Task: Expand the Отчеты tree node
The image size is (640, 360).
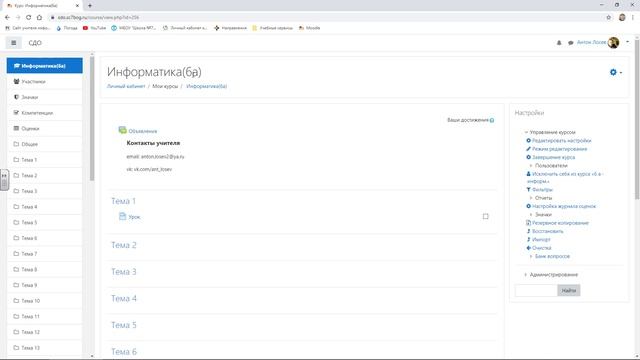Action: [x=531, y=198]
